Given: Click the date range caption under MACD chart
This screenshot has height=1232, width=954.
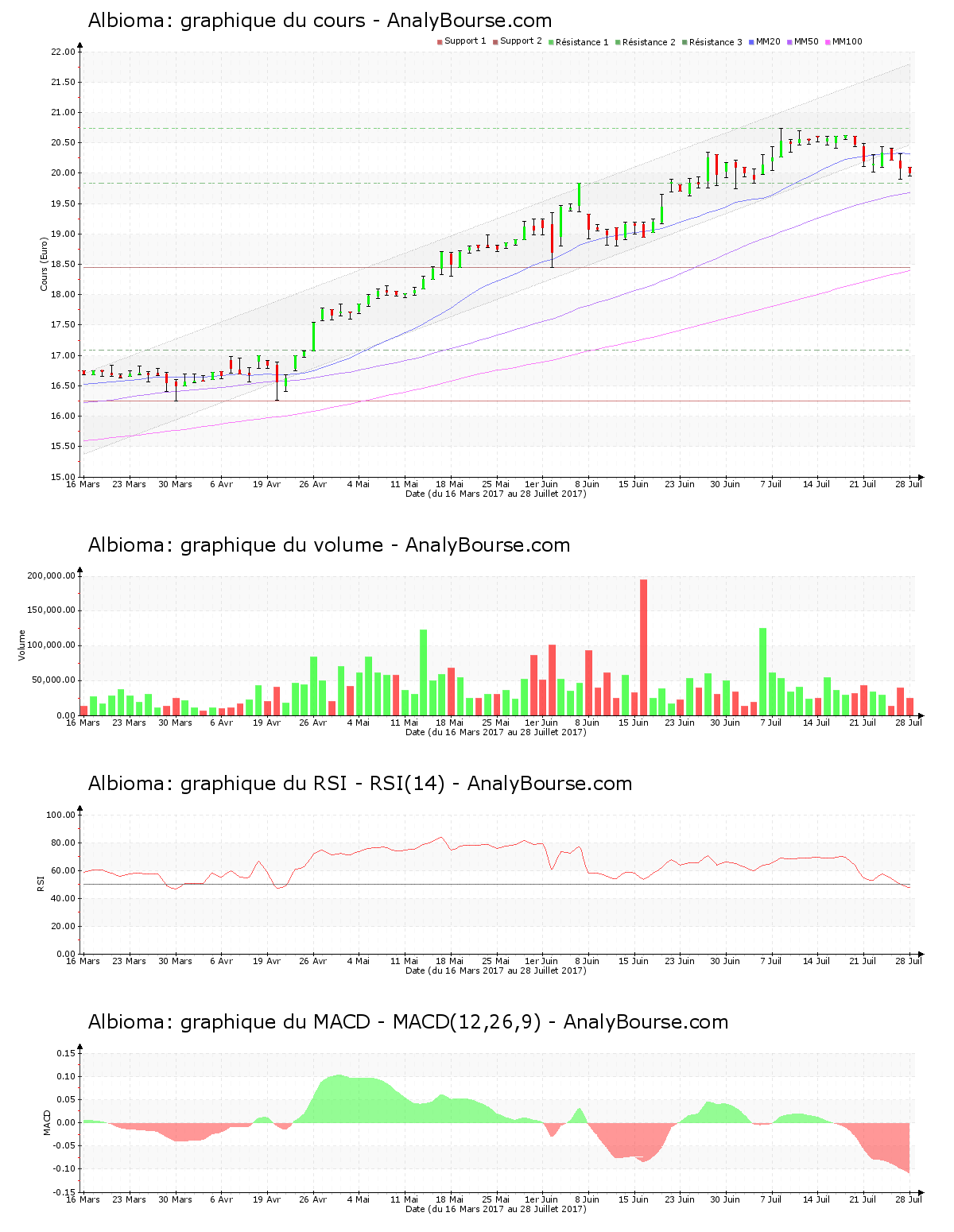Looking at the screenshot, I should pos(496,1209).
